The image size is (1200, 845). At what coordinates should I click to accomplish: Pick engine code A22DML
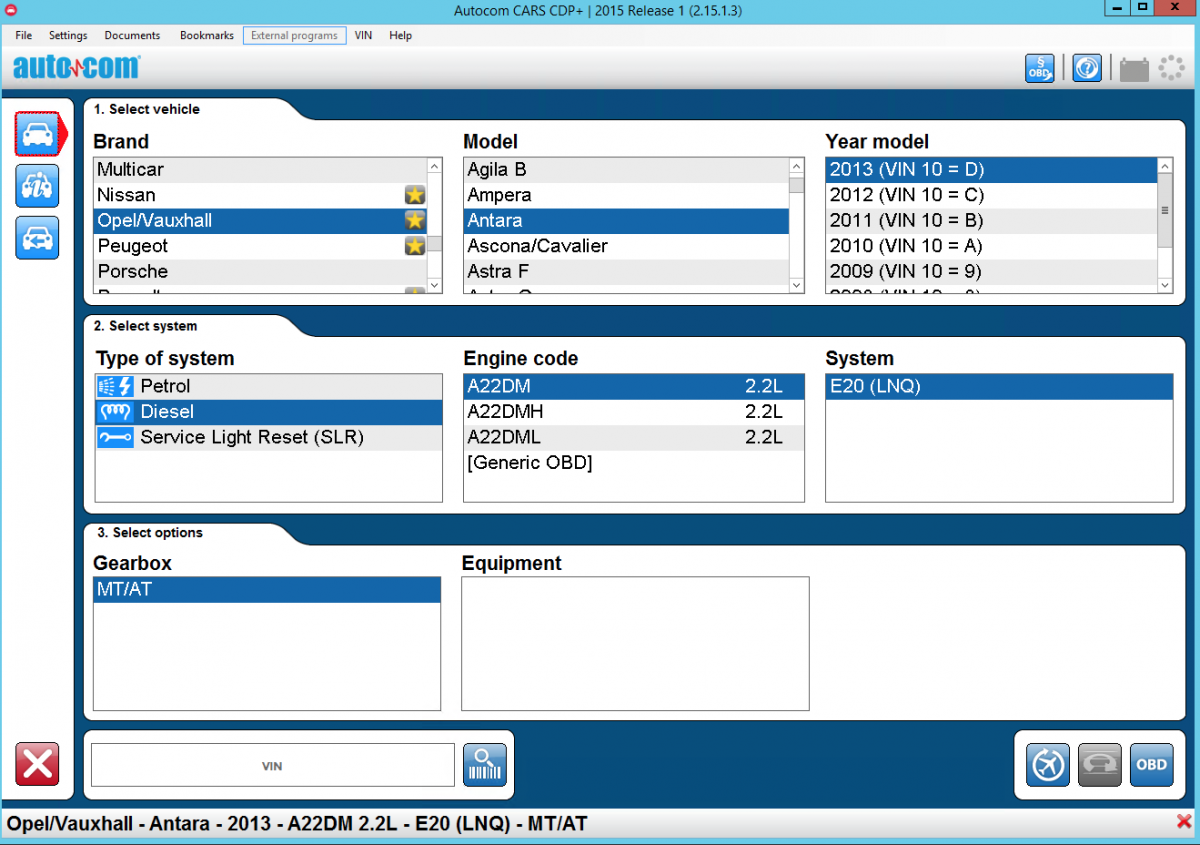click(634, 437)
